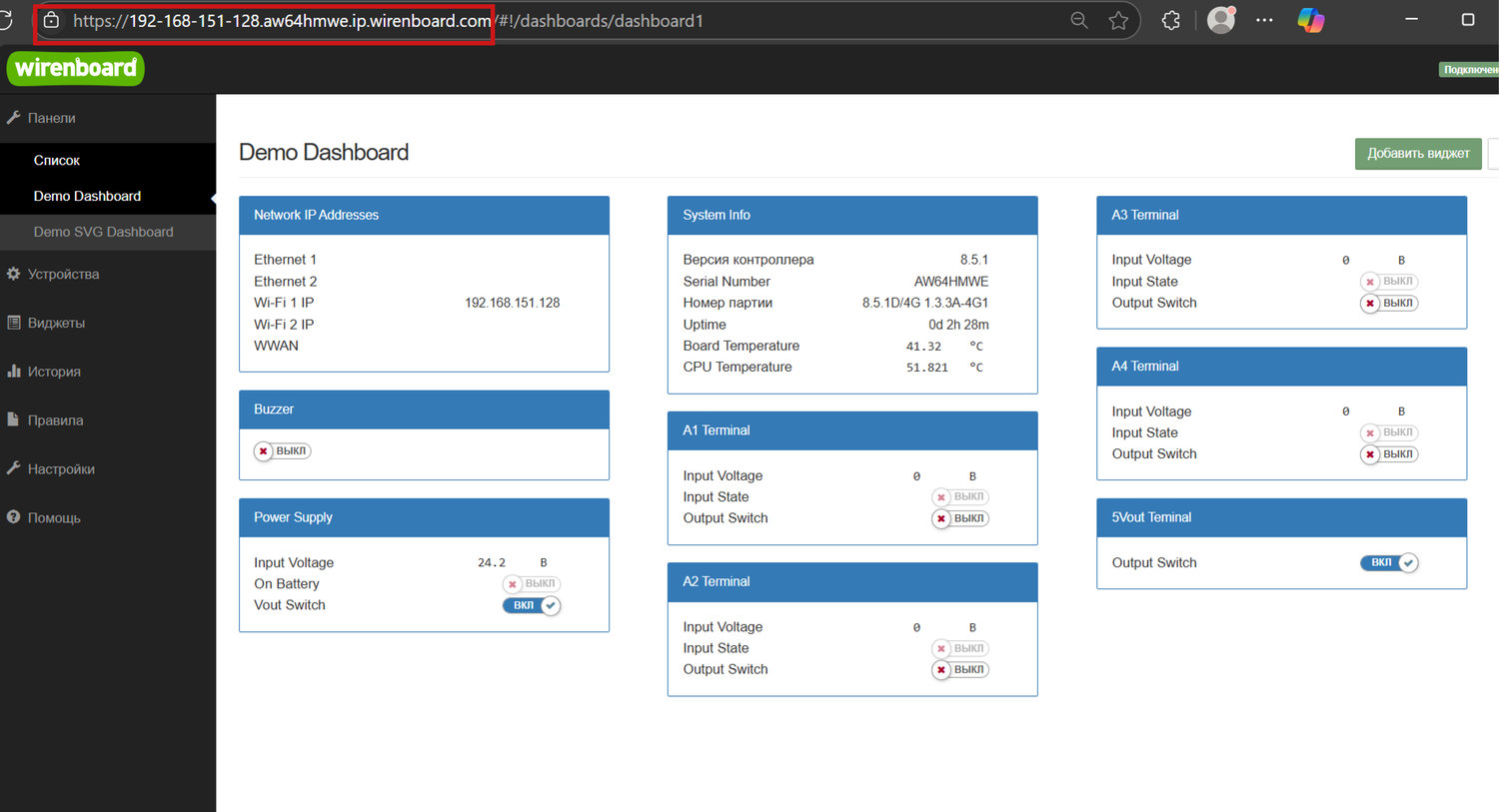1499x812 pixels.
Task: Turn off Power Supply Vout Switch
Action: click(532, 605)
